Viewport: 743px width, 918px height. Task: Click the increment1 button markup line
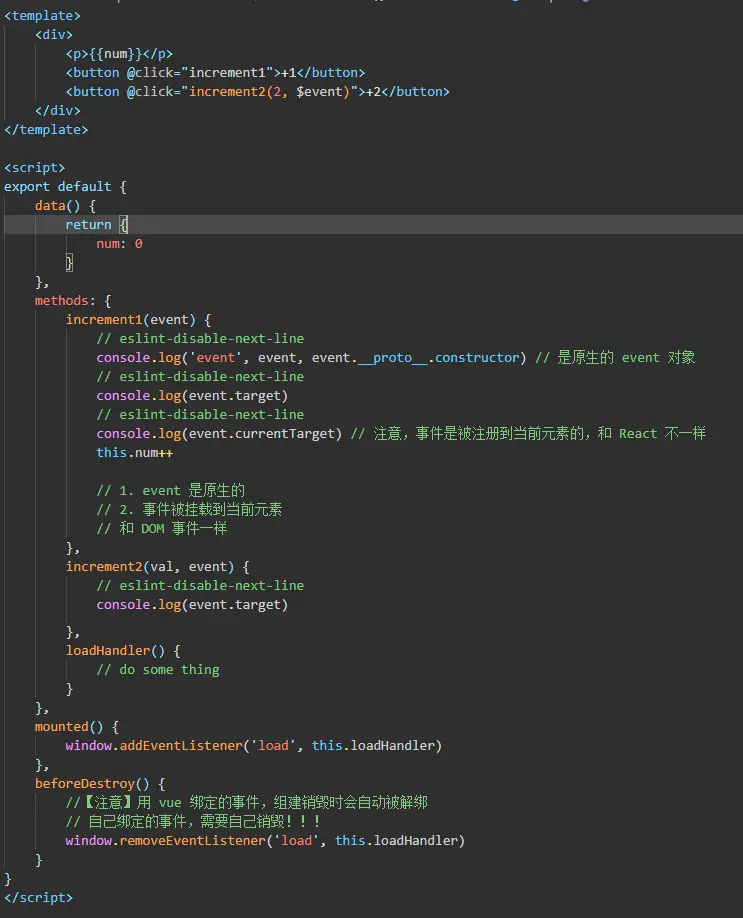pyautogui.click(x=215, y=73)
